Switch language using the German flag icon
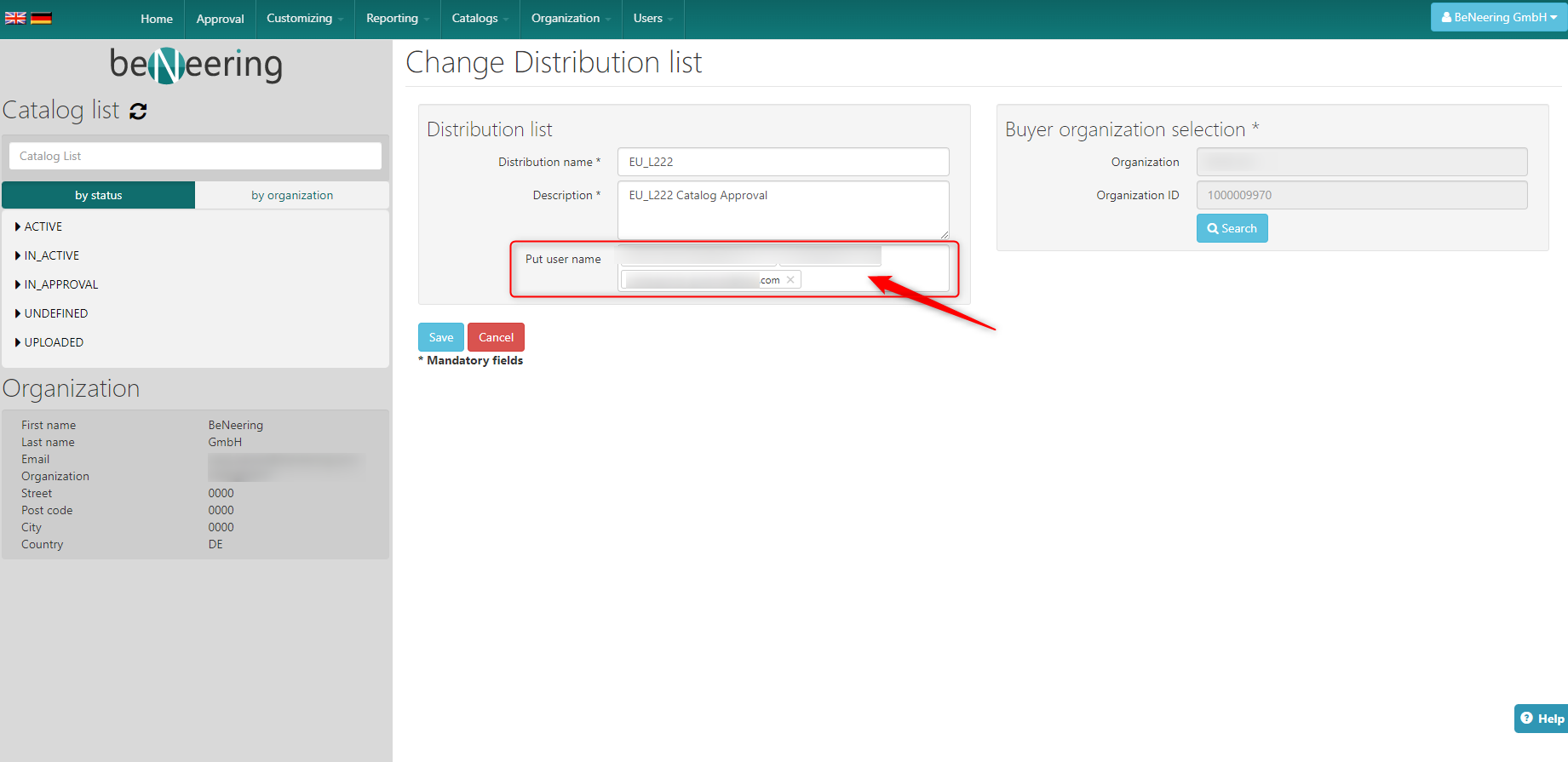Image resolution: width=1568 pixels, height=762 pixels. click(41, 18)
